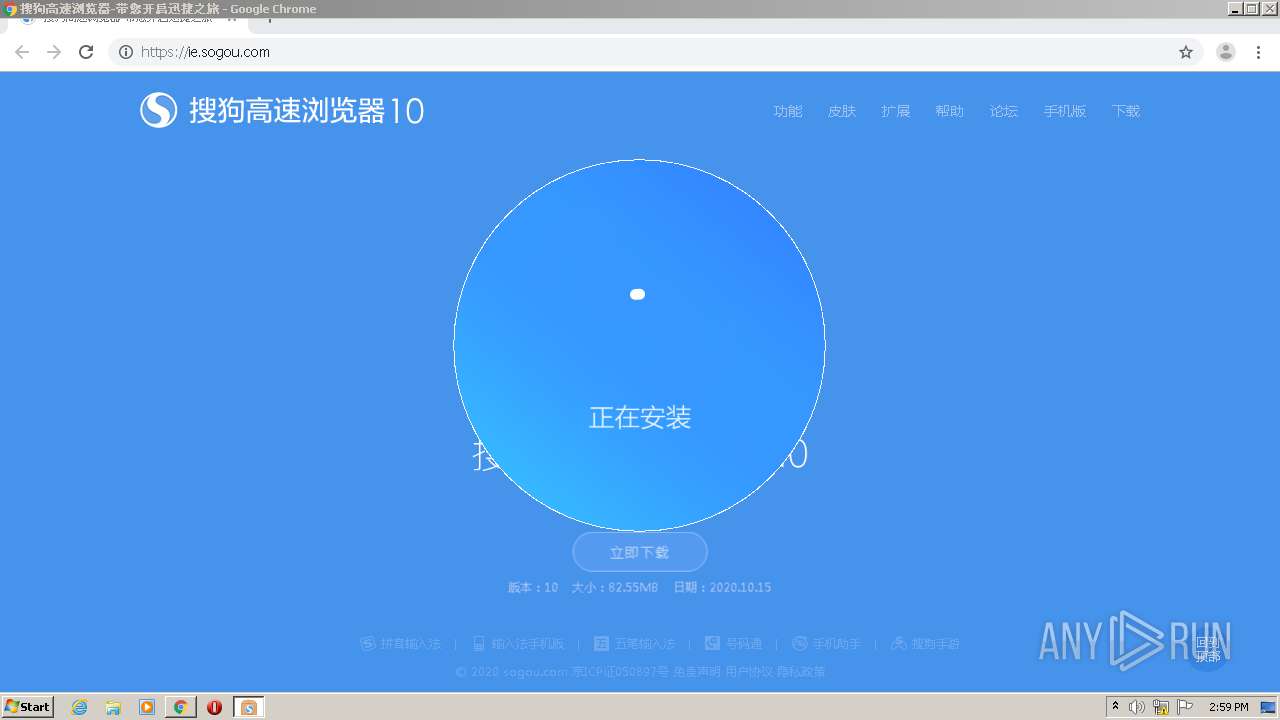The height and width of the screenshot is (720, 1280).
Task: Click the 大小：82.55MB size text
Action: point(614,588)
